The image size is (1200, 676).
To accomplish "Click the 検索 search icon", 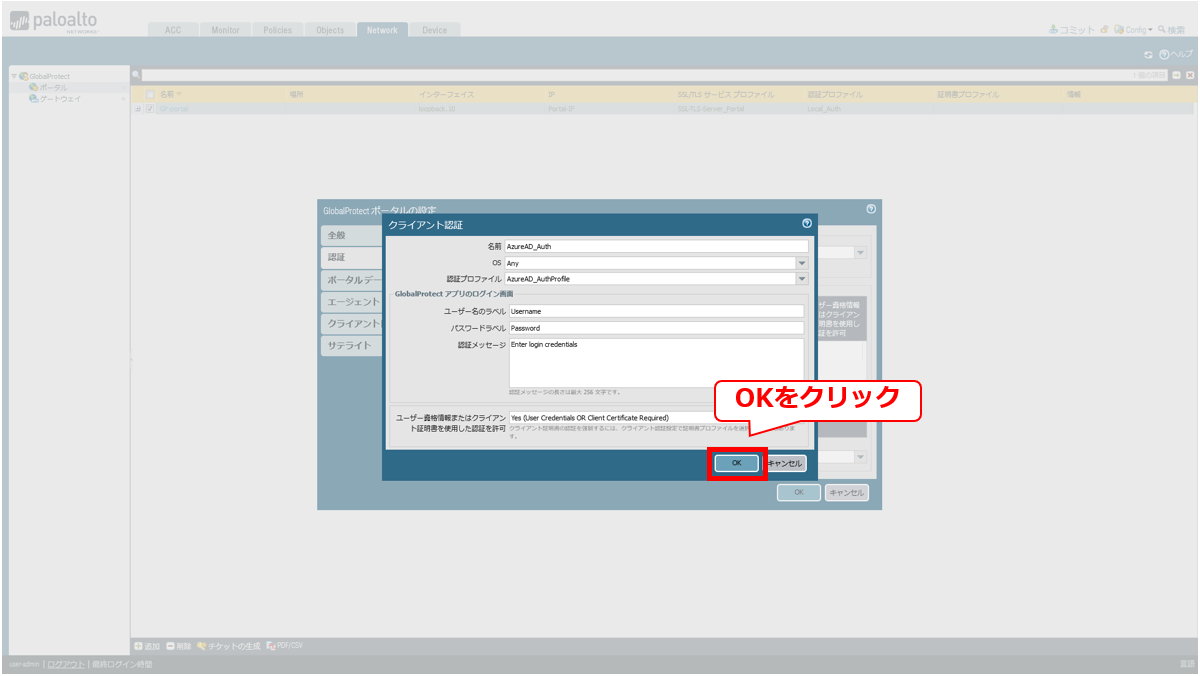I will click(1162, 30).
